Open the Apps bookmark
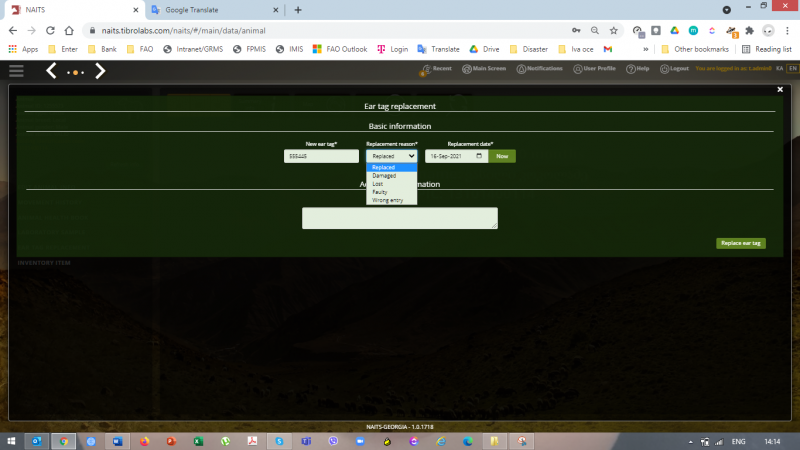The width and height of the screenshot is (800, 450). click(23, 49)
